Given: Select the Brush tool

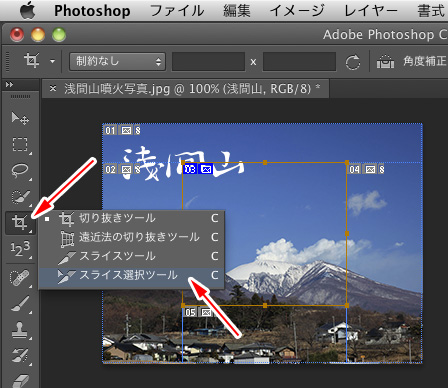Looking at the screenshot, I should coord(20,304).
